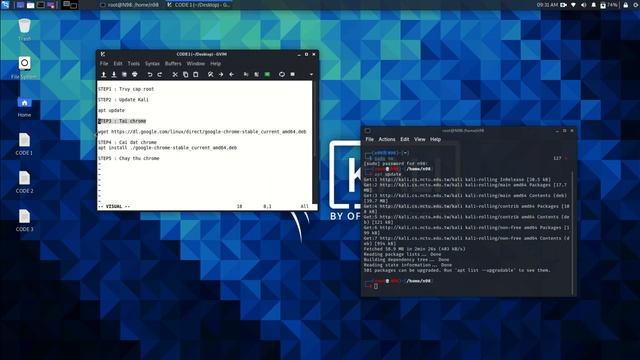Select the File System desktop icon

(x=24, y=68)
